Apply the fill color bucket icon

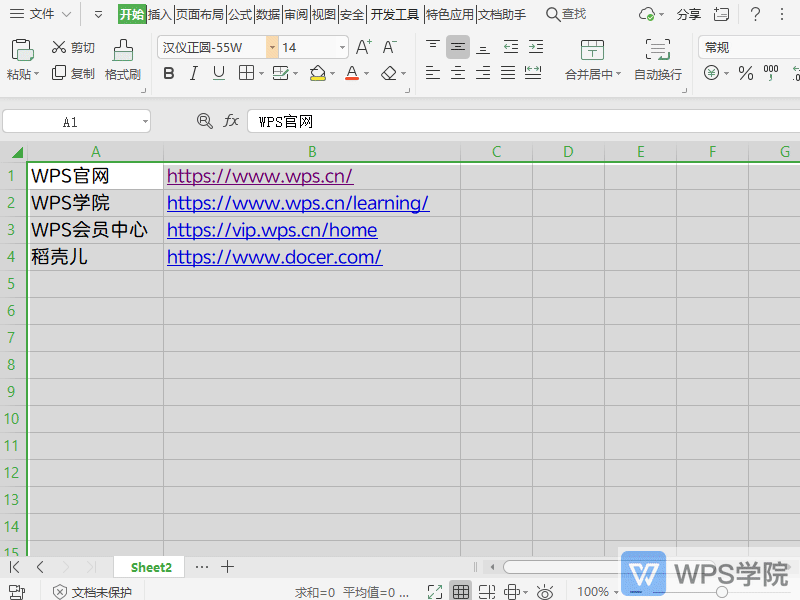(x=316, y=73)
